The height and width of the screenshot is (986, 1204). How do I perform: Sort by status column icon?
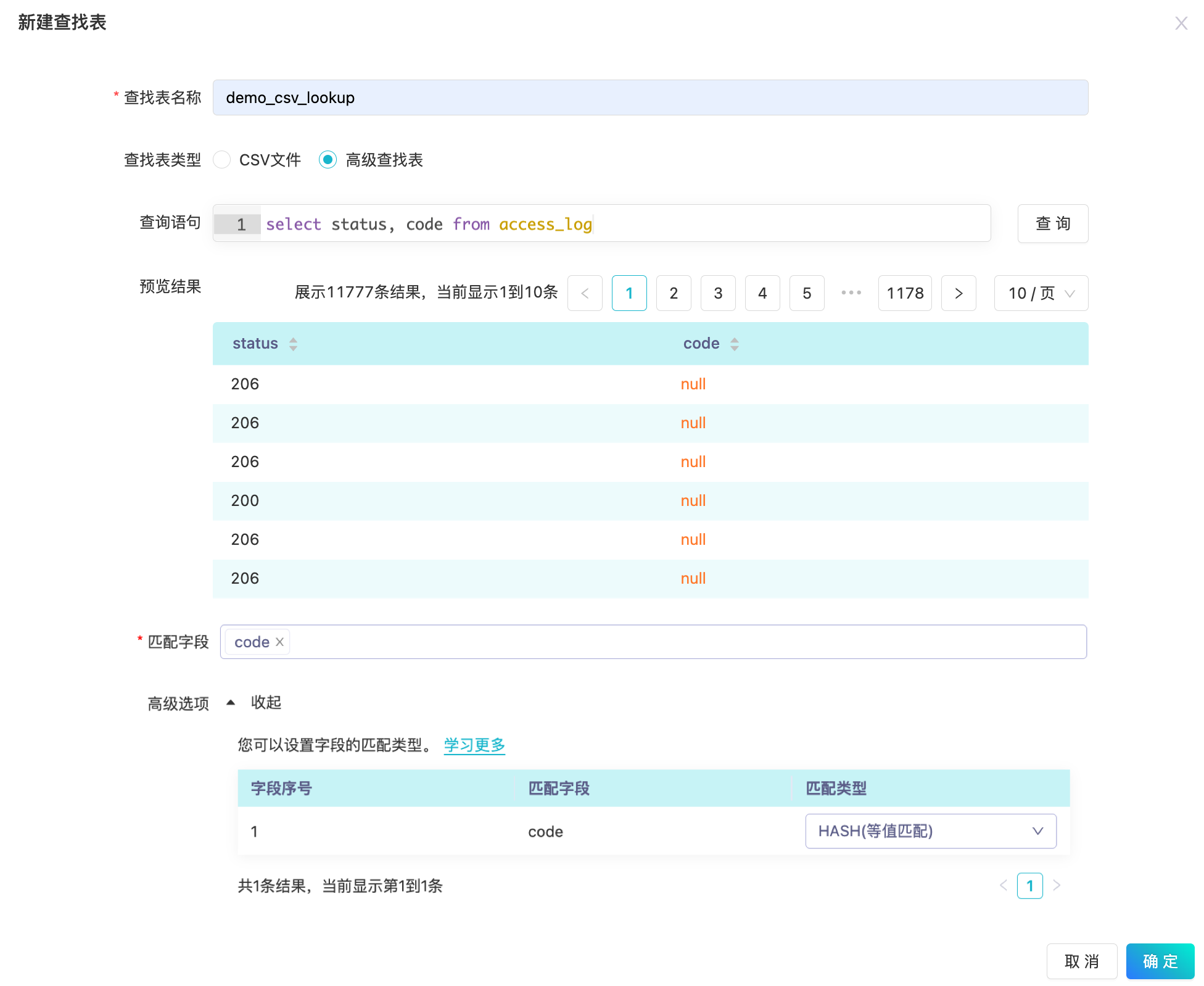click(294, 344)
